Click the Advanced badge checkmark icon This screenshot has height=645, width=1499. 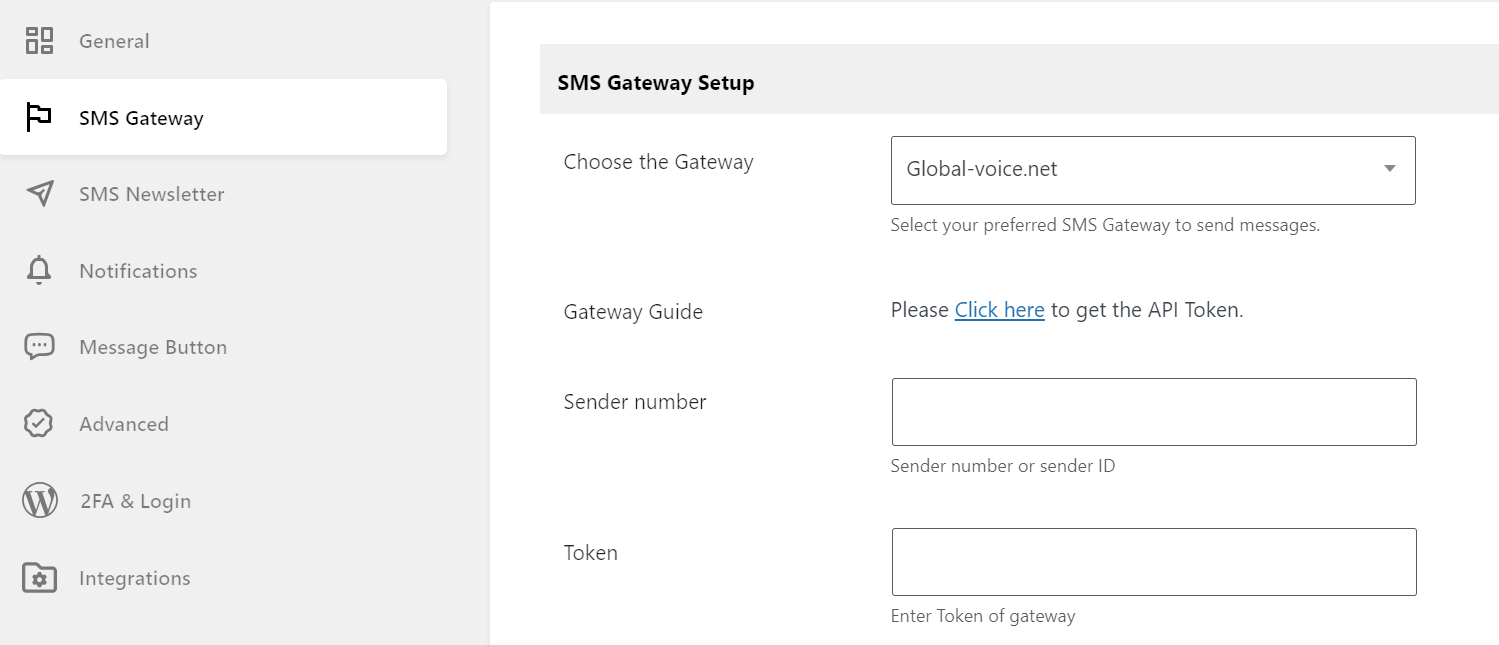click(39, 424)
